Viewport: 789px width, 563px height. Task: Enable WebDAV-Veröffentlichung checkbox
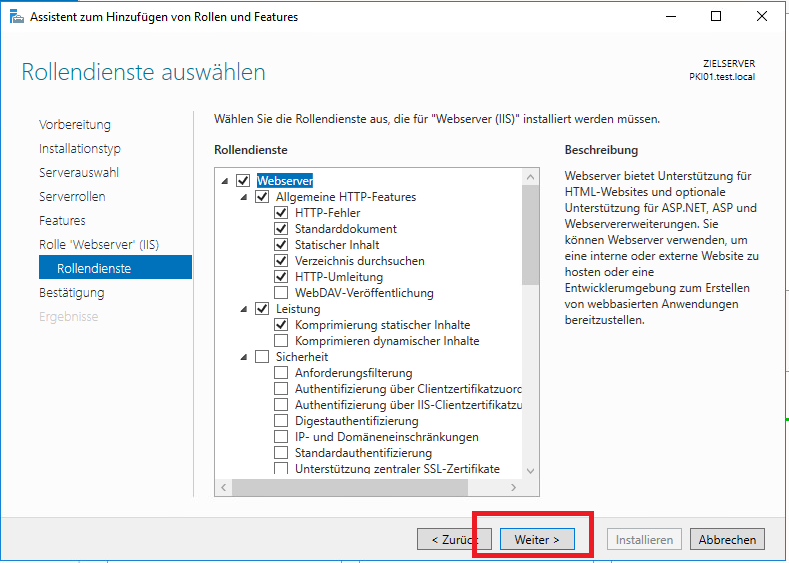(x=281, y=293)
